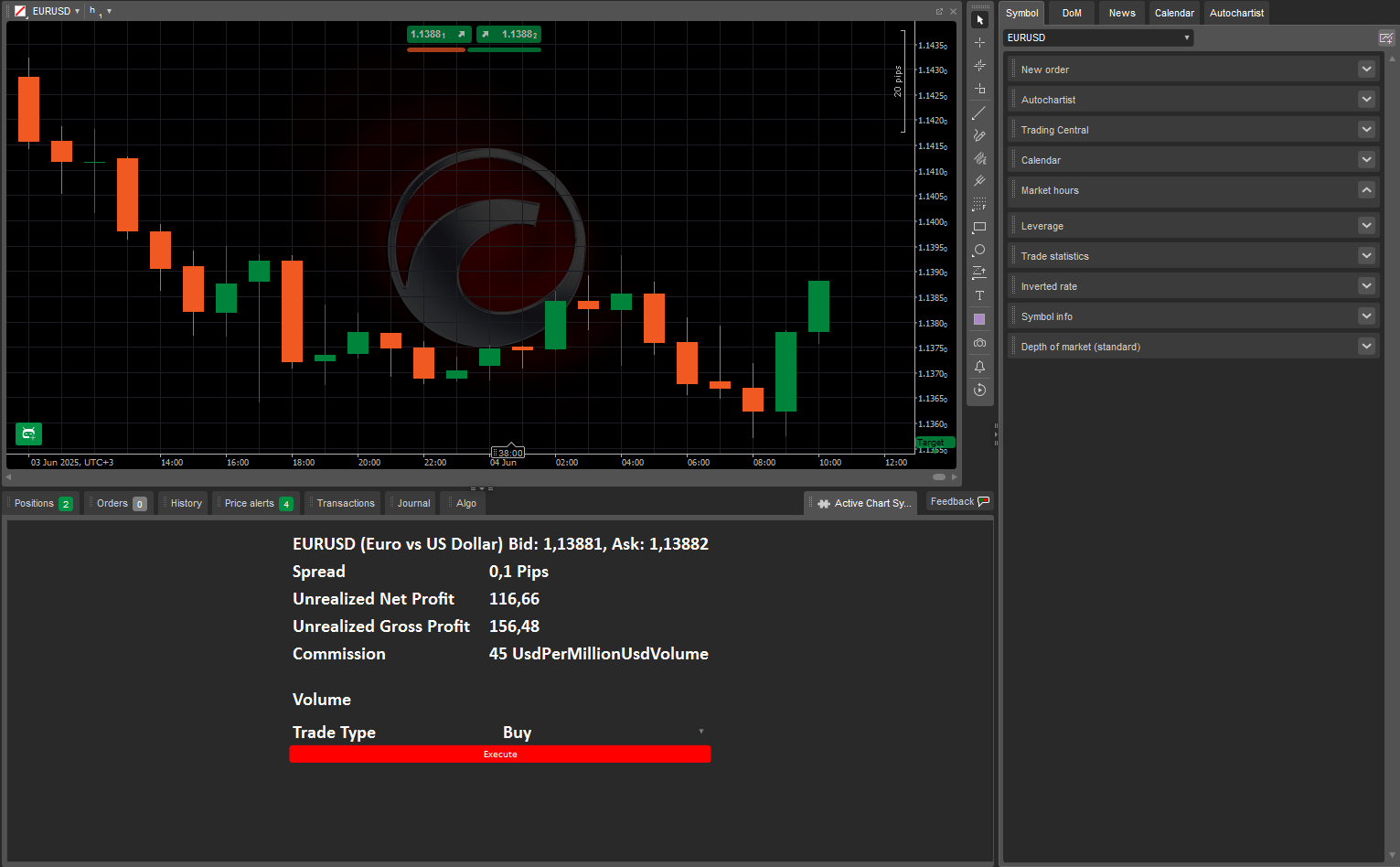Collapse the Market hours section
Image resolution: width=1400 pixels, height=867 pixels.
[1366, 190]
